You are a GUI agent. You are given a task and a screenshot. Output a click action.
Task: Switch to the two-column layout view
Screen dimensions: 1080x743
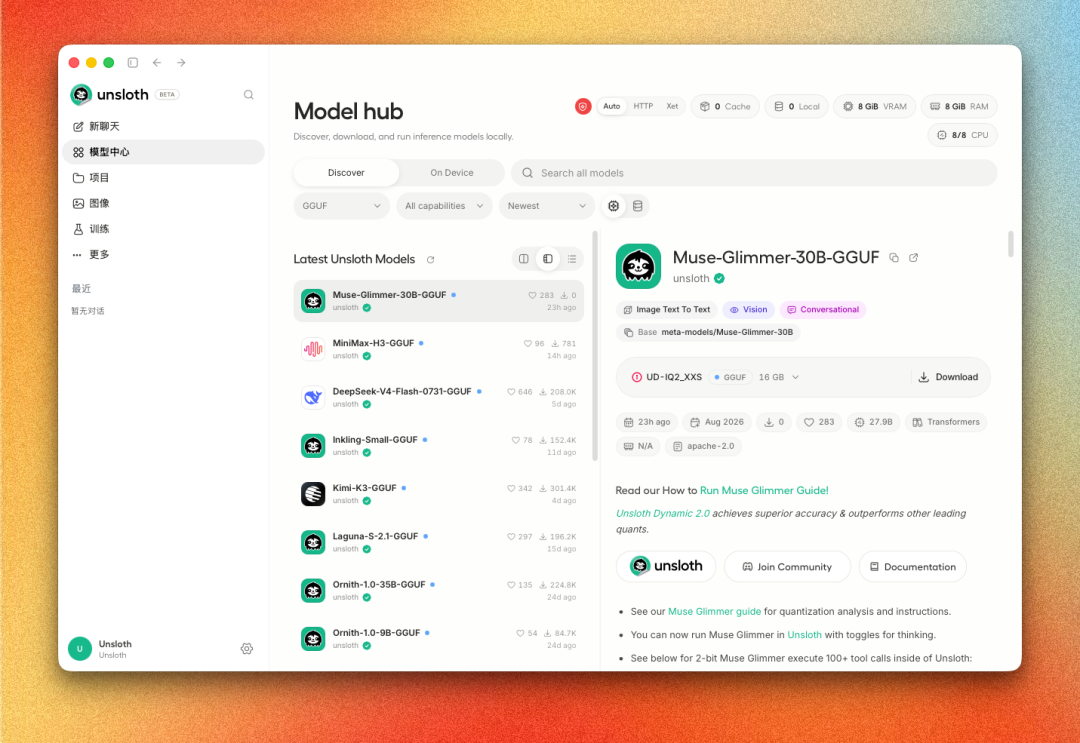(523, 259)
